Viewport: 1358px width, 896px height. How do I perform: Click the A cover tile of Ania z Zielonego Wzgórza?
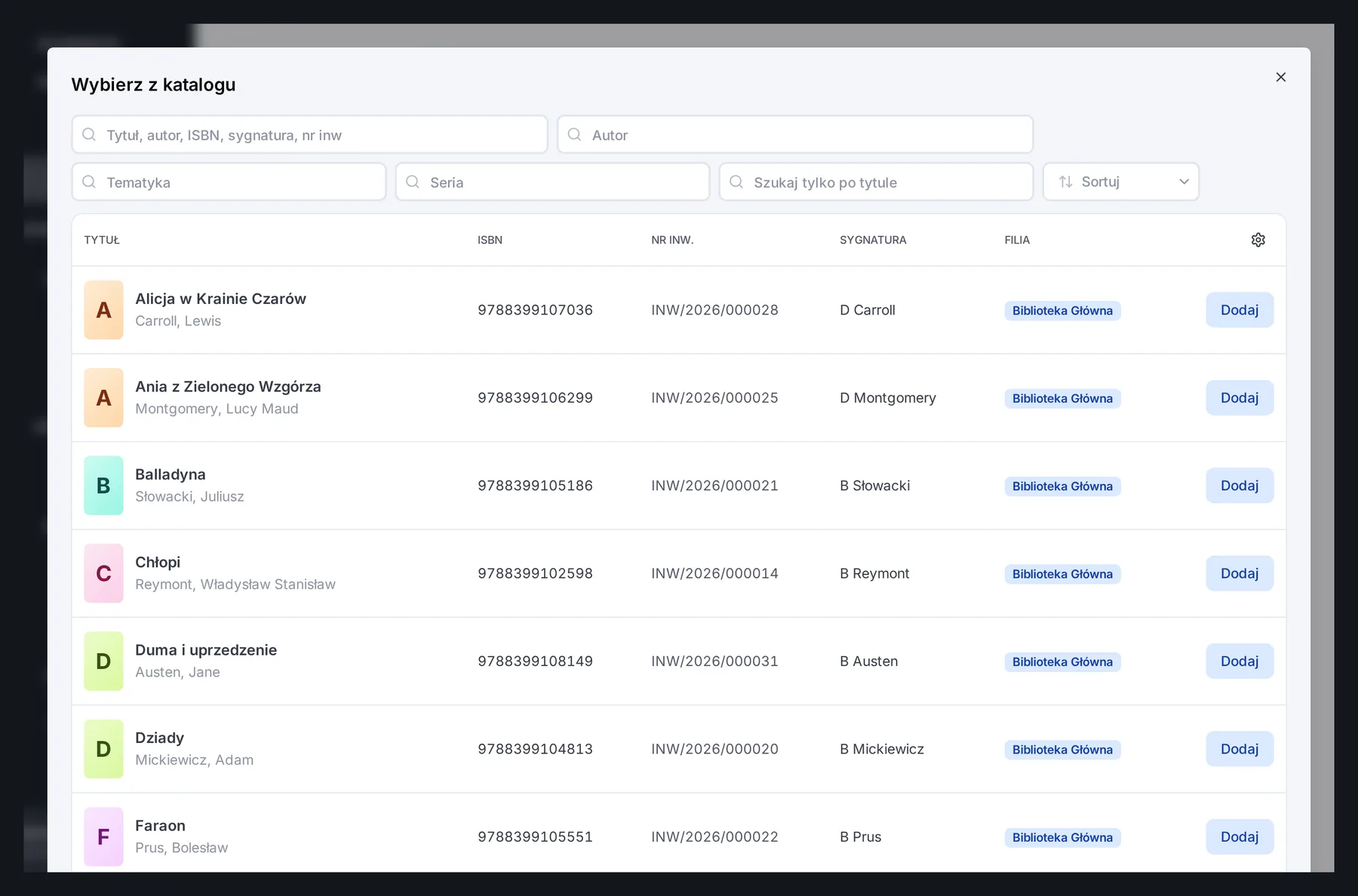[x=103, y=397]
